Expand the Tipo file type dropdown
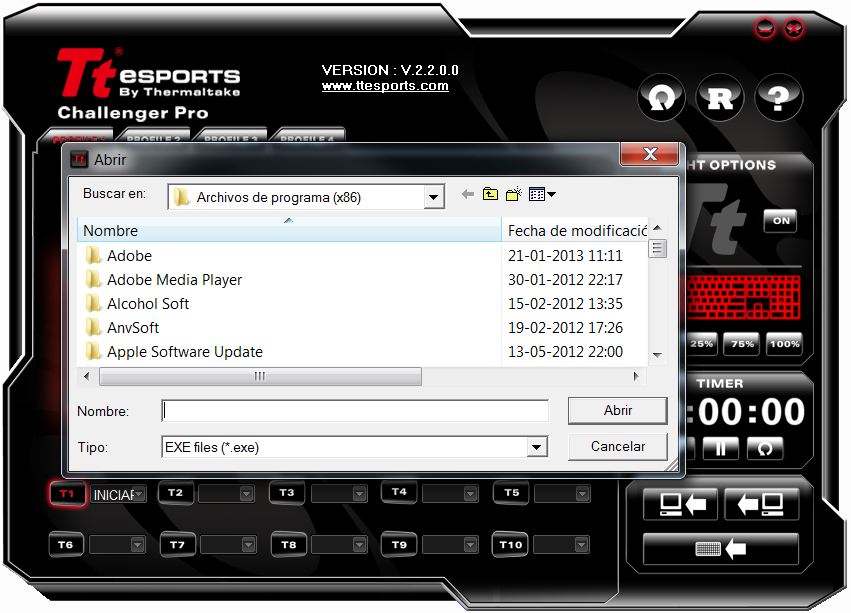The height and width of the screenshot is (613, 851). pos(536,447)
